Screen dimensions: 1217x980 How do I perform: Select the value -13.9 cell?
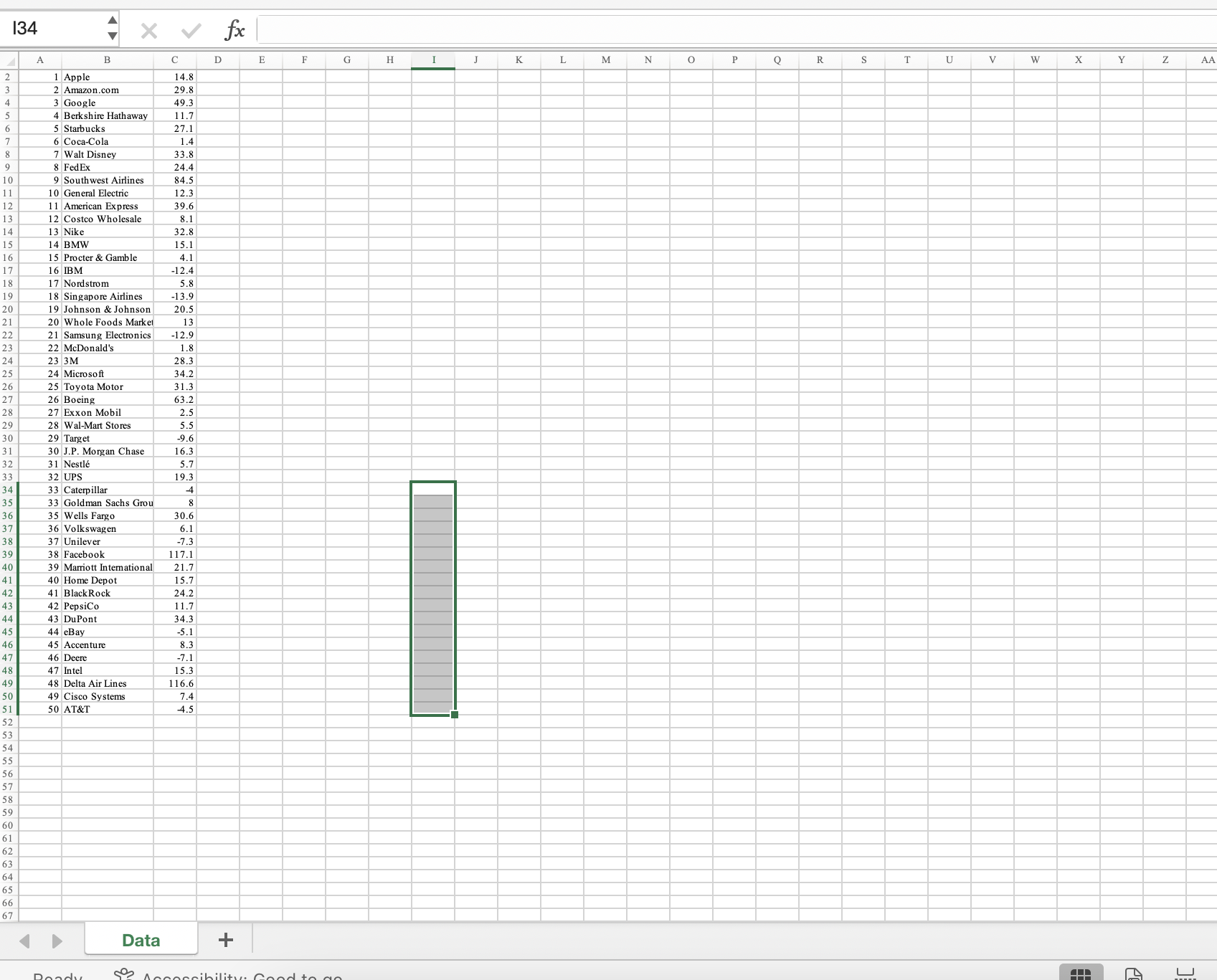(x=175, y=296)
